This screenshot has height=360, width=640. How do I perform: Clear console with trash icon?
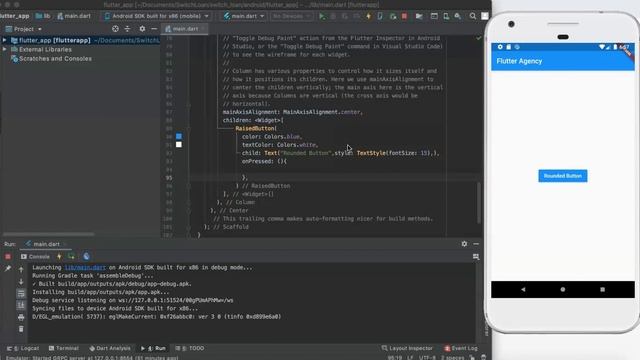tap(21, 329)
